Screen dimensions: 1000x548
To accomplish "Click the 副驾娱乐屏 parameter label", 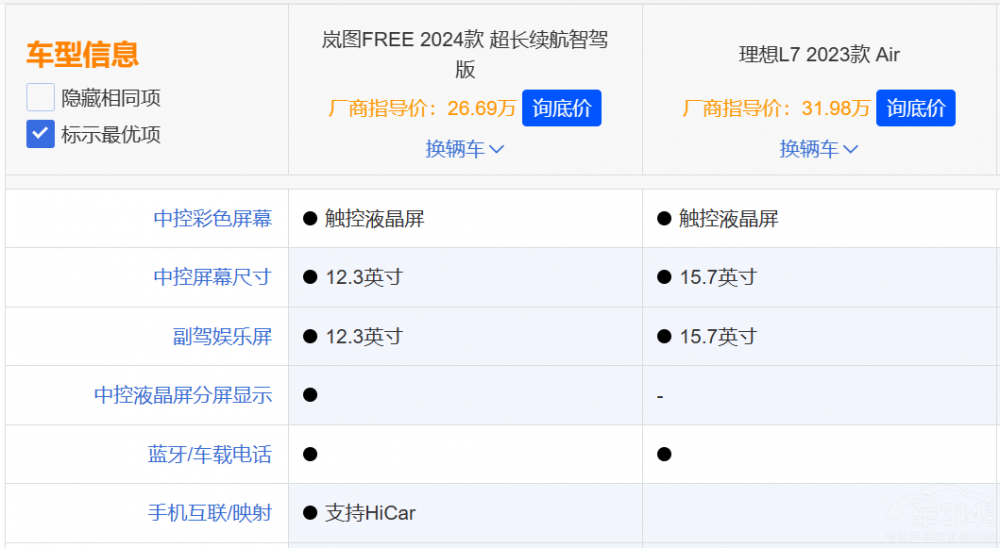I will [x=222, y=336].
